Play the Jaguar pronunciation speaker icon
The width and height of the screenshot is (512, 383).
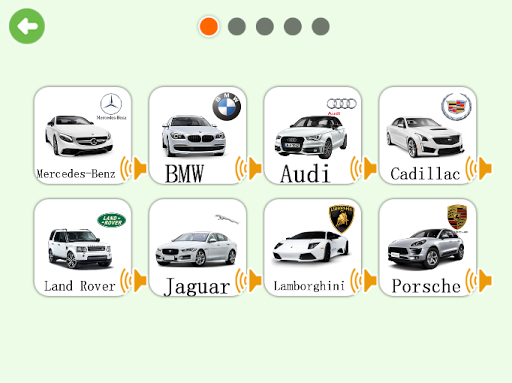click(248, 281)
